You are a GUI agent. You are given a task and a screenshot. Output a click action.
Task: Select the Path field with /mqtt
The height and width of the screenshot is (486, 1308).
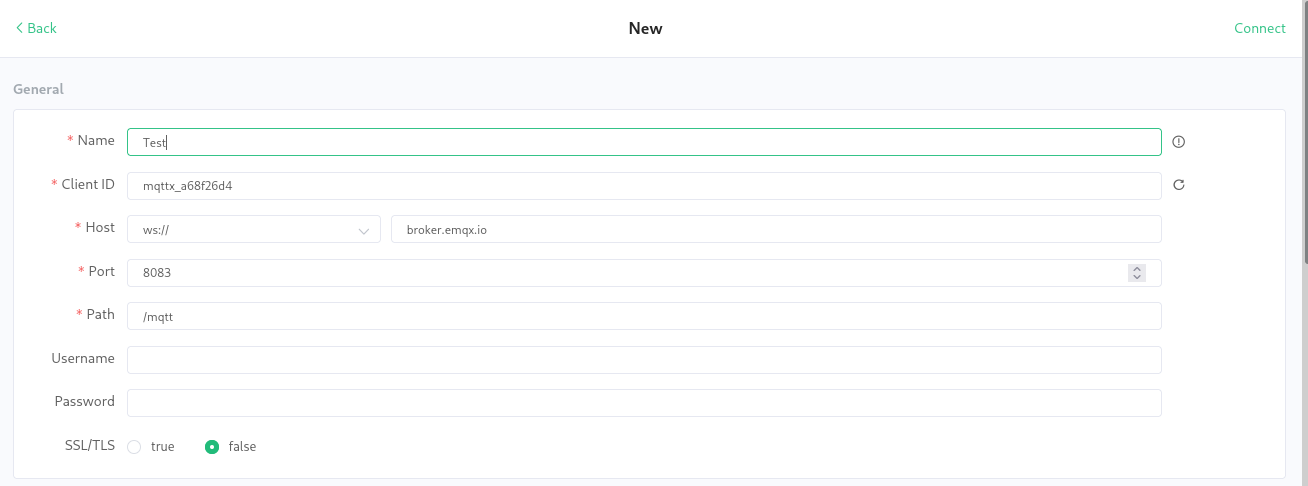click(x=644, y=316)
